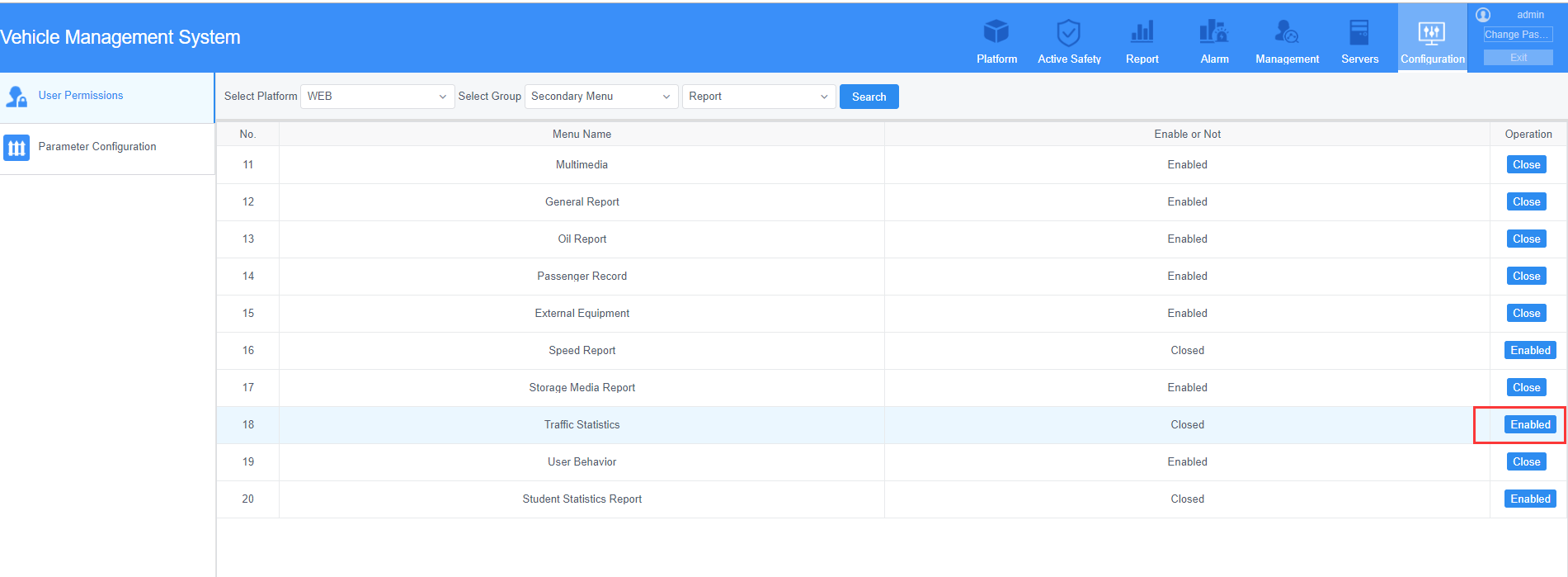Click the User Permissions sidebar icon
This screenshot has width=1568, height=577.
point(16,97)
